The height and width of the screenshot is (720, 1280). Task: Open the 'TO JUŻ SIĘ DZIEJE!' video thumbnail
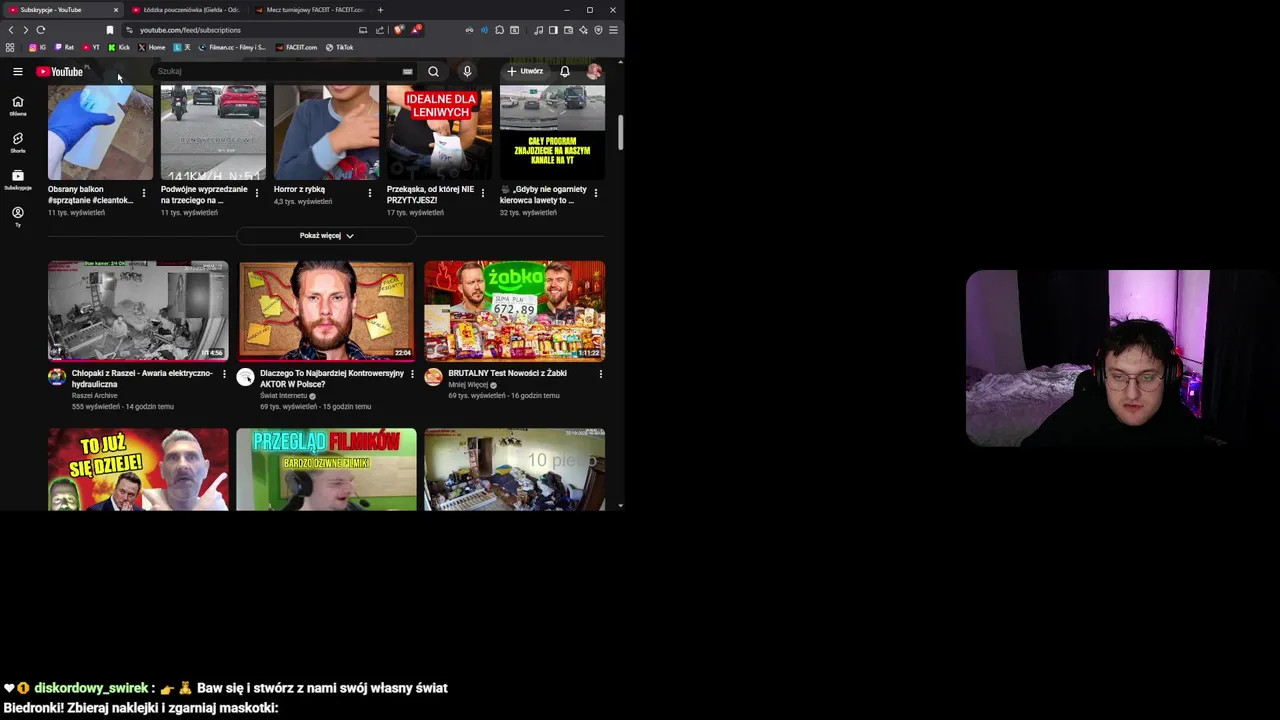[138, 469]
